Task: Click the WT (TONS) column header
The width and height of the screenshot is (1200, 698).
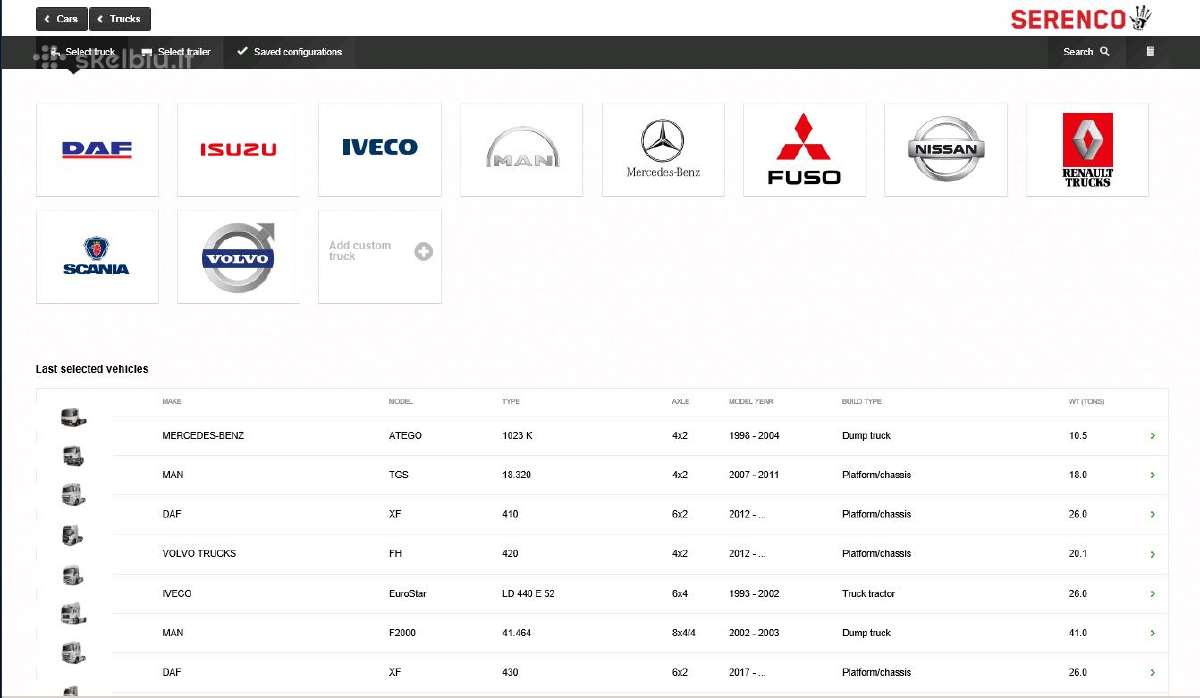Action: point(1086,402)
